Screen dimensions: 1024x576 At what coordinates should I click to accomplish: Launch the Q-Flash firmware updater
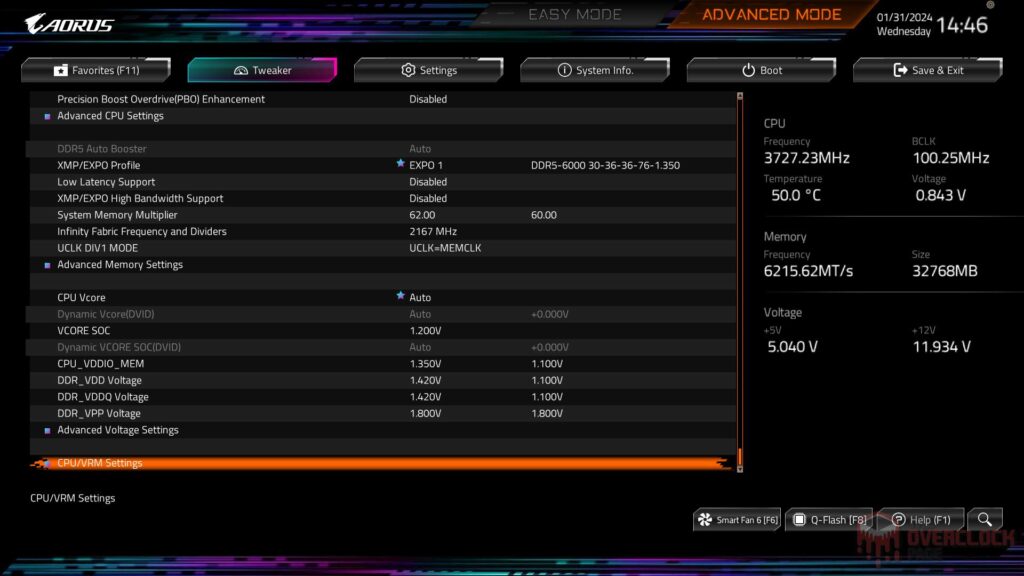point(830,519)
